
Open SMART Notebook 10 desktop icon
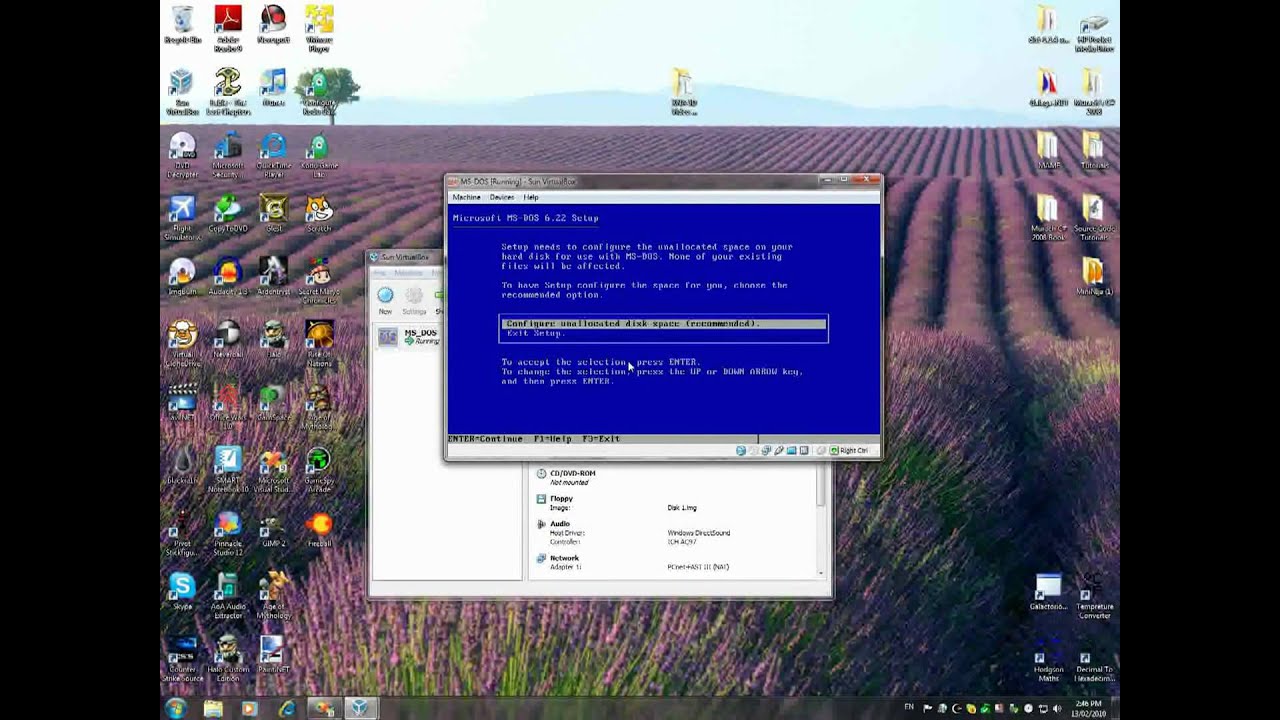pyautogui.click(x=228, y=470)
